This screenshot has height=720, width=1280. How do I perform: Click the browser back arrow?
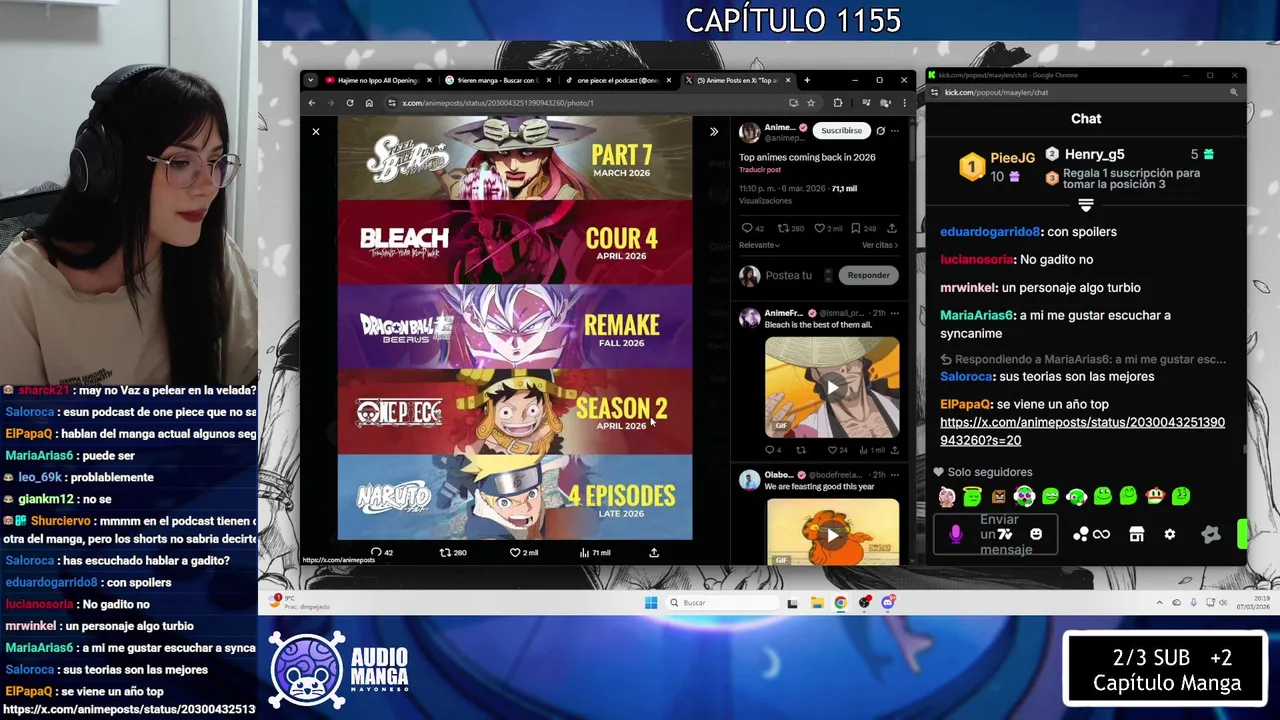tap(312, 103)
